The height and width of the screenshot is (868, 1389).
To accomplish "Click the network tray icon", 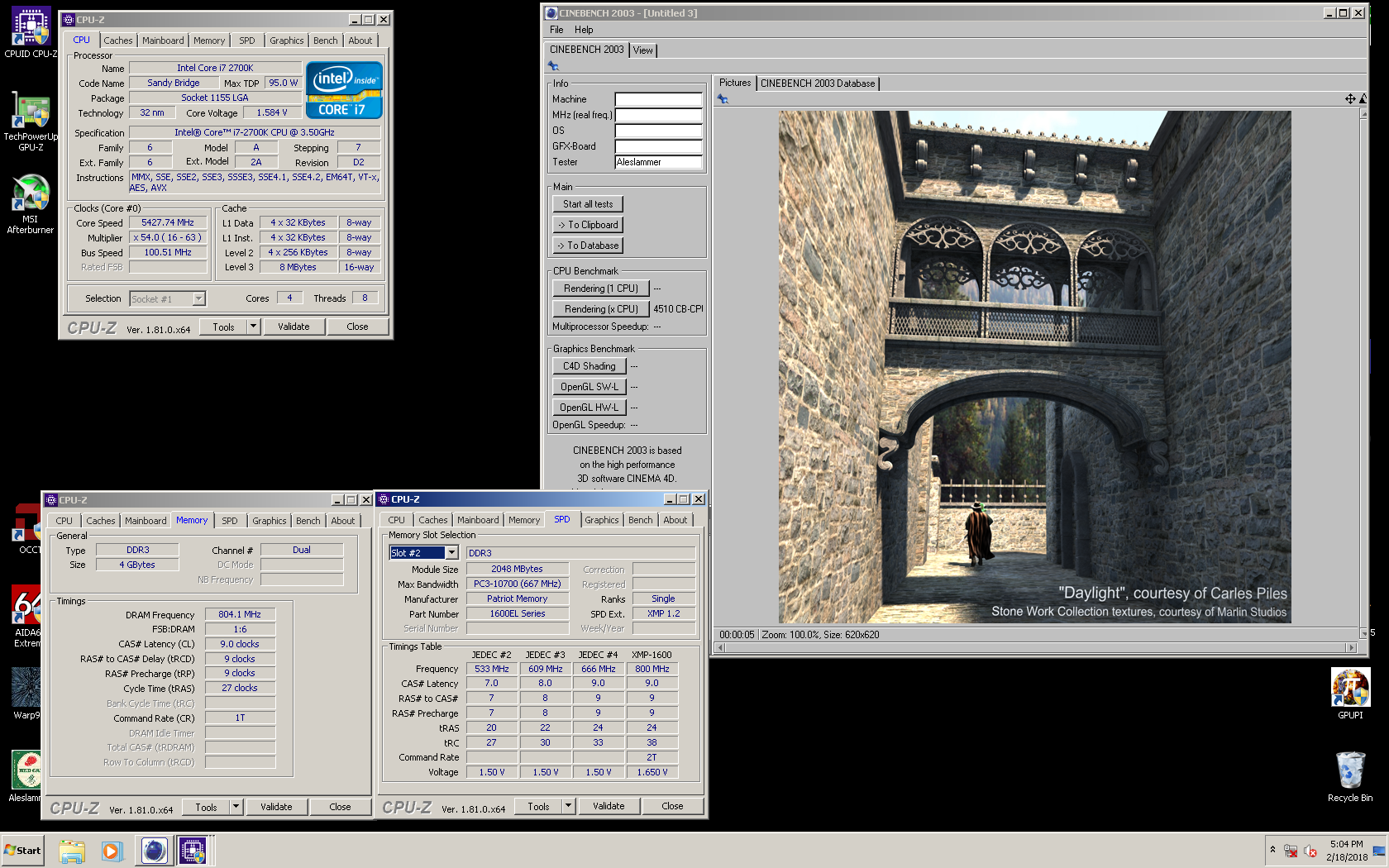I will tap(1291, 851).
